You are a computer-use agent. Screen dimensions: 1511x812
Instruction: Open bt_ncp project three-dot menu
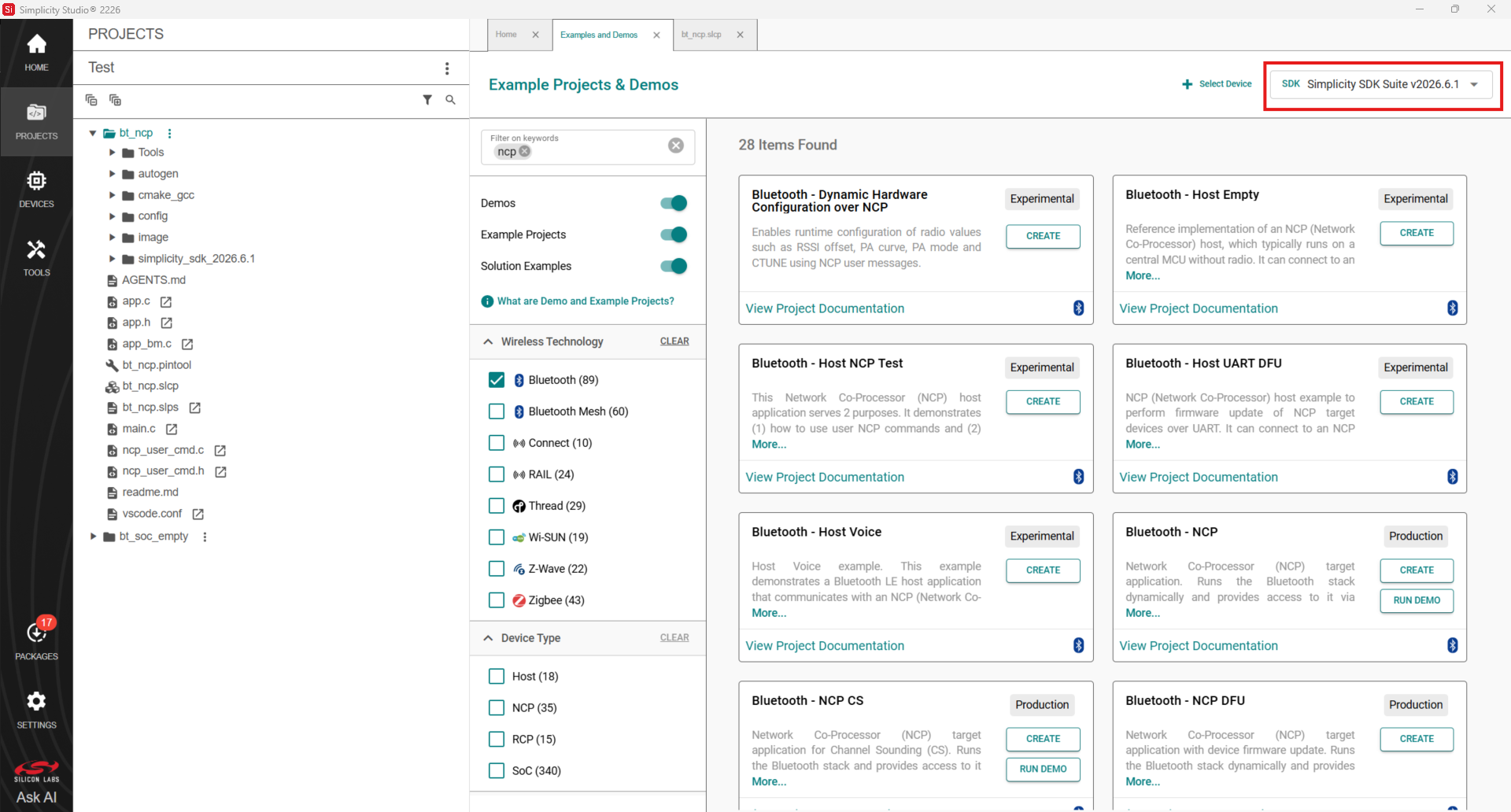169,133
